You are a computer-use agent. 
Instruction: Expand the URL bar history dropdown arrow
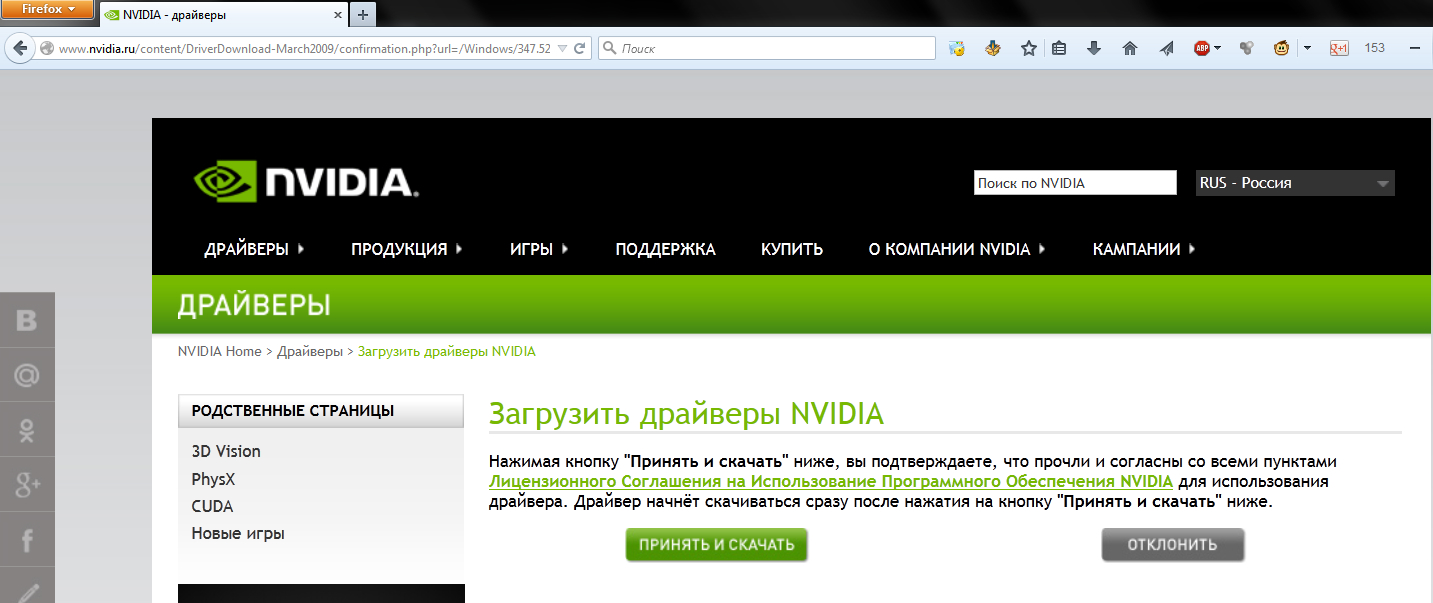point(561,48)
